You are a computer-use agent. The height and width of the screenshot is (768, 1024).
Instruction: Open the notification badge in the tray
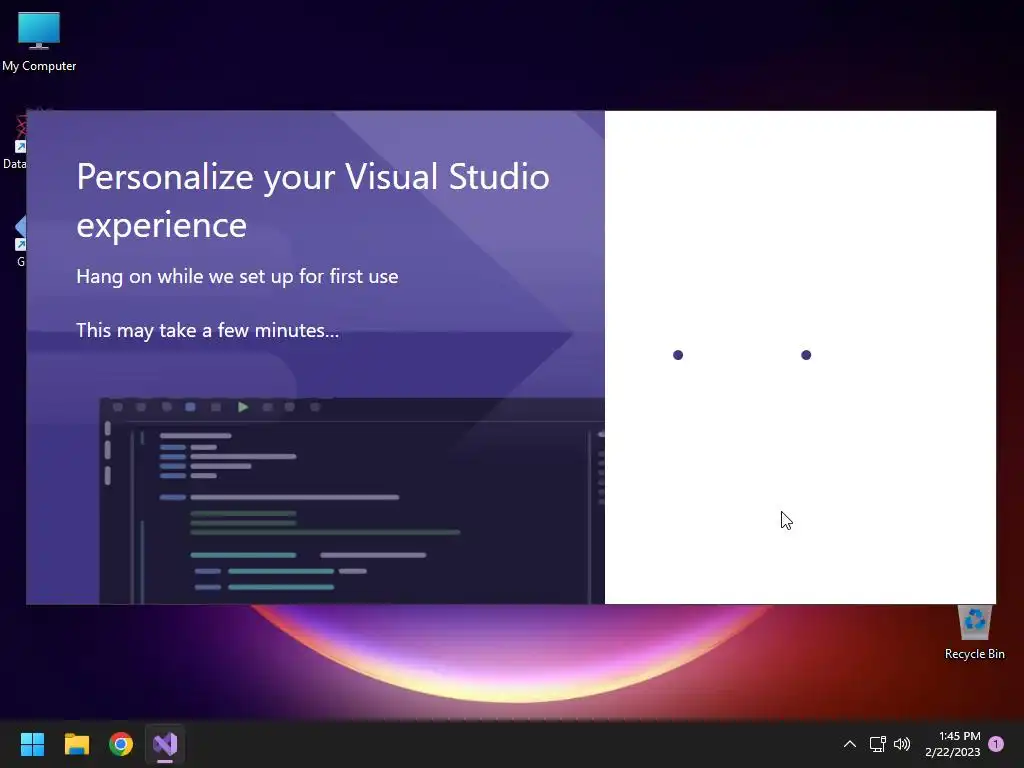[x=996, y=744]
